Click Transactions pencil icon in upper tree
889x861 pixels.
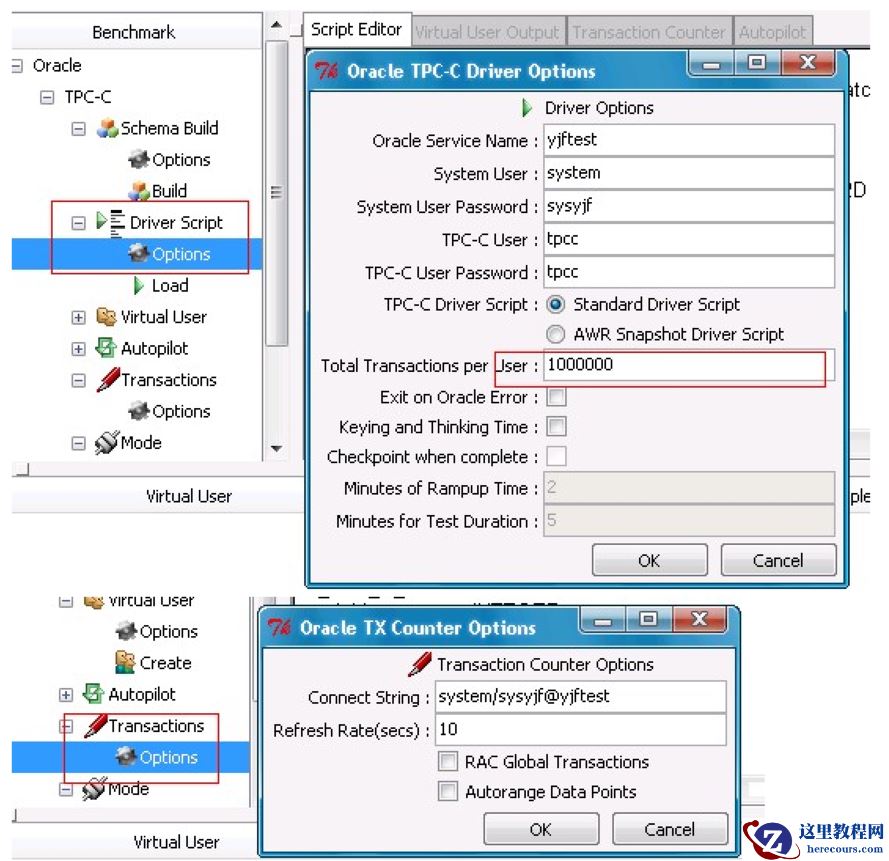point(108,379)
